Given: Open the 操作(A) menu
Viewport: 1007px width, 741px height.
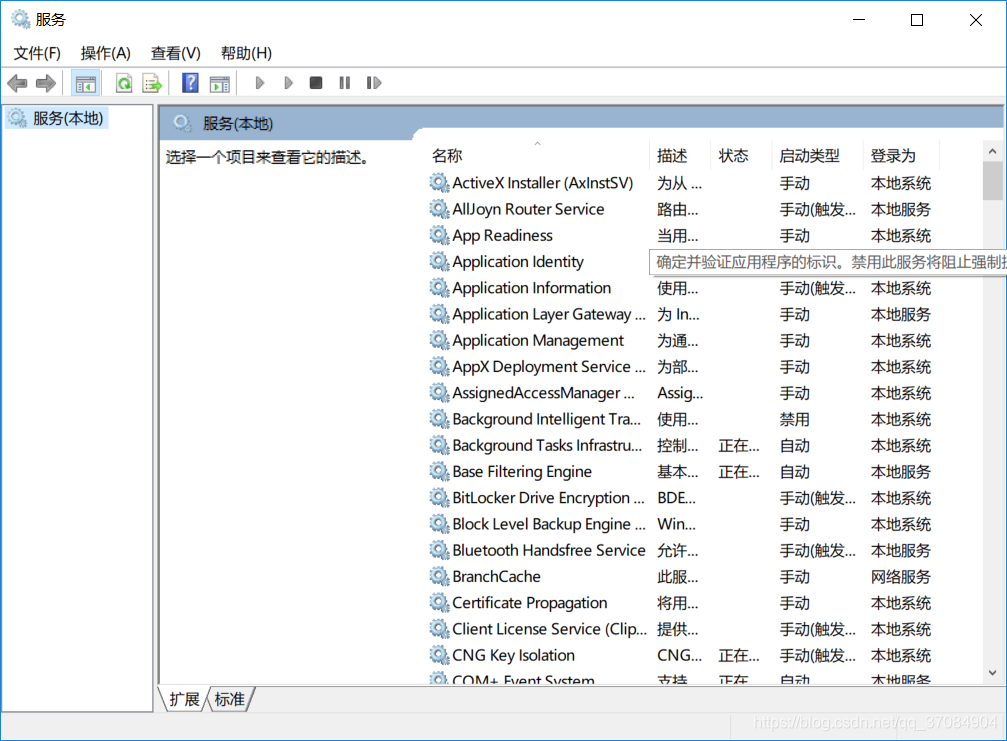Looking at the screenshot, I should point(105,53).
